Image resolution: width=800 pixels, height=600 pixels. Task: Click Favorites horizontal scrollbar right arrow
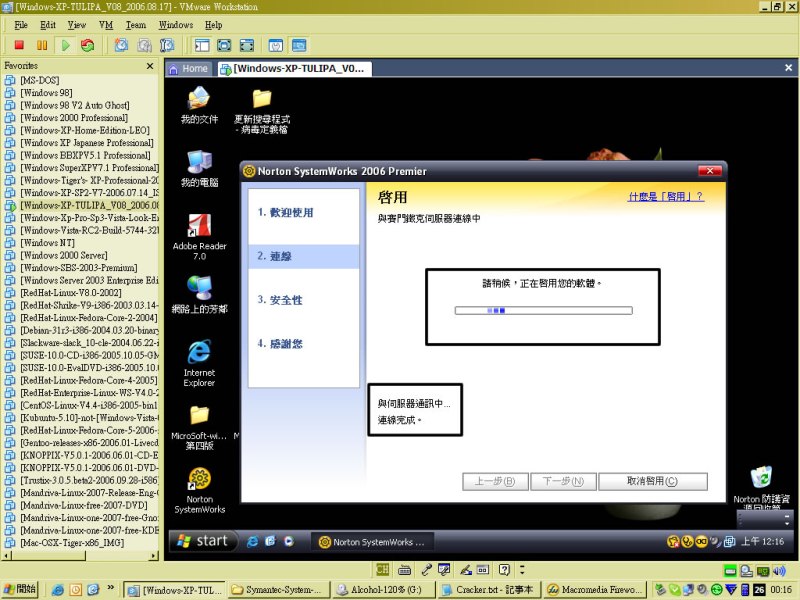coord(154,555)
